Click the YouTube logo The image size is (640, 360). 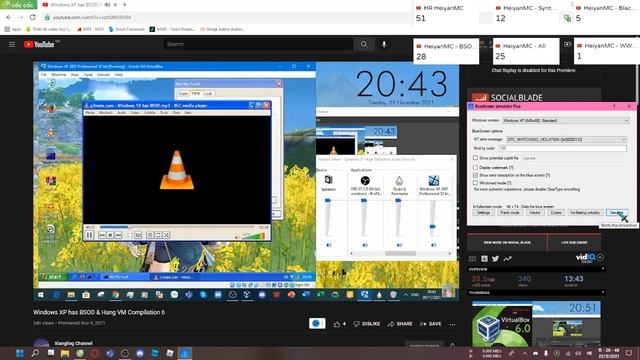(40, 44)
